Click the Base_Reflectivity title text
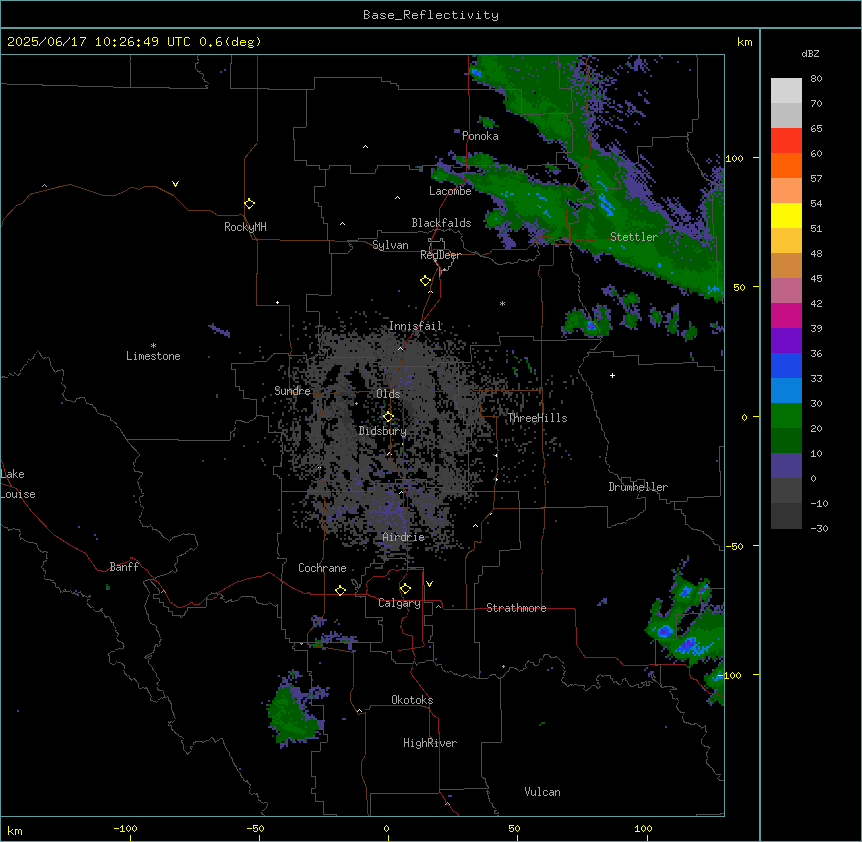The image size is (862, 842). (x=431, y=15)
